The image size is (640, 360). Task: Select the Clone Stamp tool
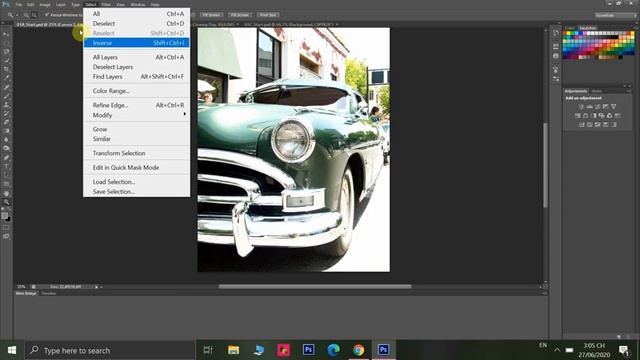[6, 105]
